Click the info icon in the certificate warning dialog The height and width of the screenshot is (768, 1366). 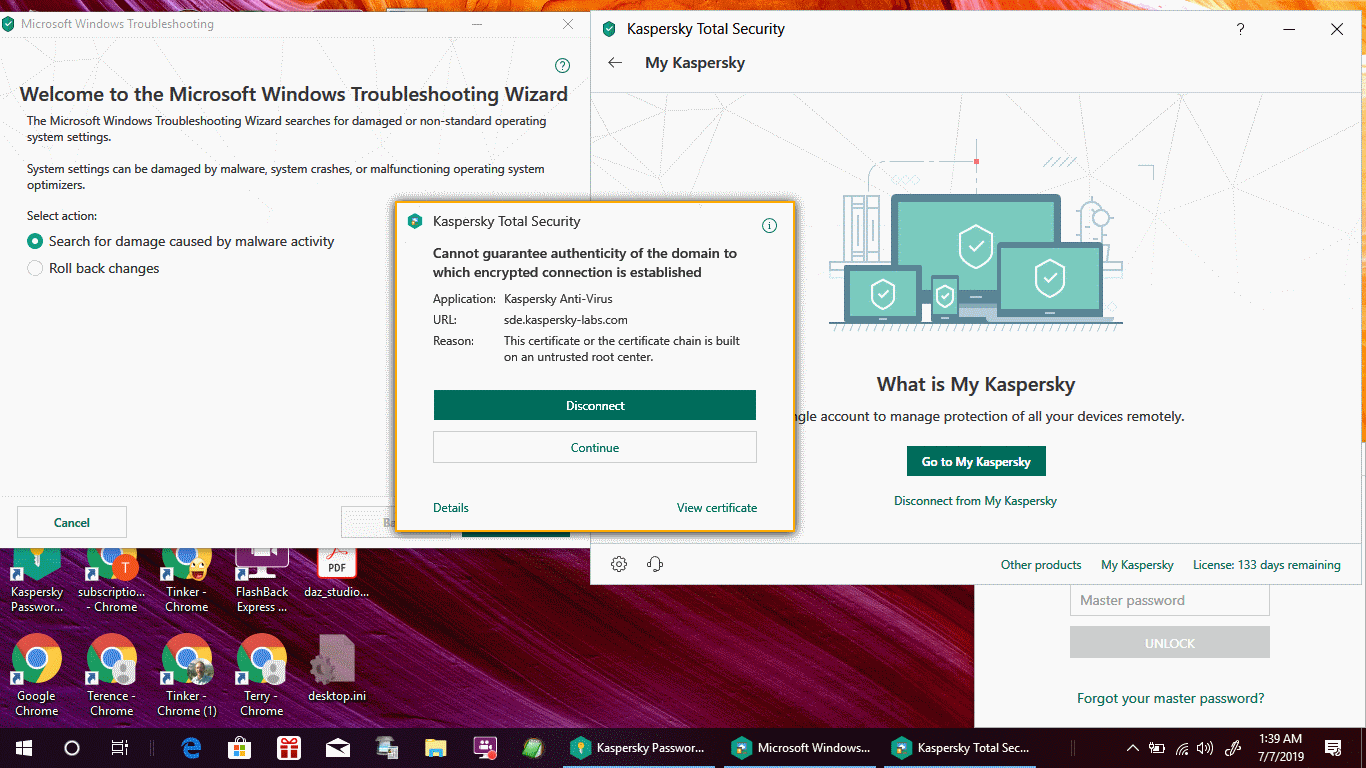[x=769, y=225]
